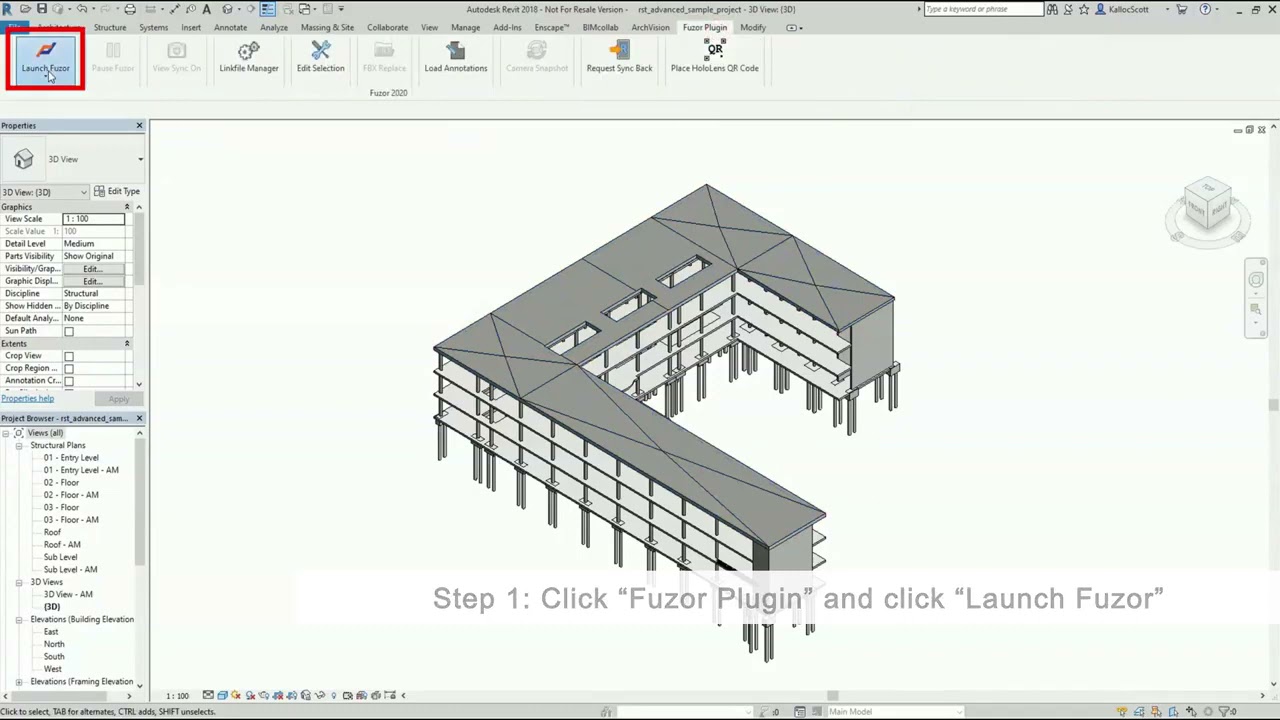The height and width of the screenshot is (720, 1280).
Task: Open the Massing & Site ribbon tab
Action: 327,27
